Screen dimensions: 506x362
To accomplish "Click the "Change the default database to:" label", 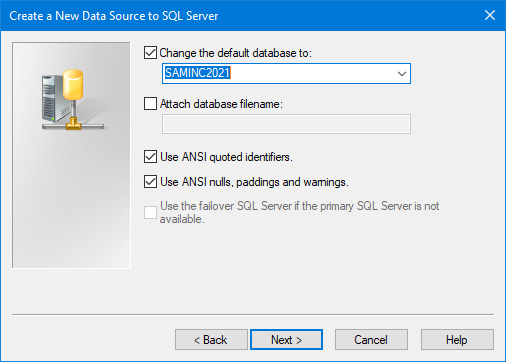I will [x=235, y=53].
